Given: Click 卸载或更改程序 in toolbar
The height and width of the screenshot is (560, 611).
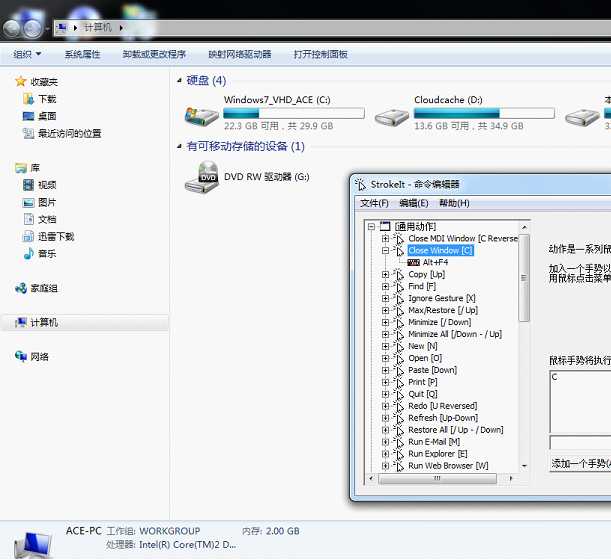Looking at the screenshot, I should click(154, 54).
